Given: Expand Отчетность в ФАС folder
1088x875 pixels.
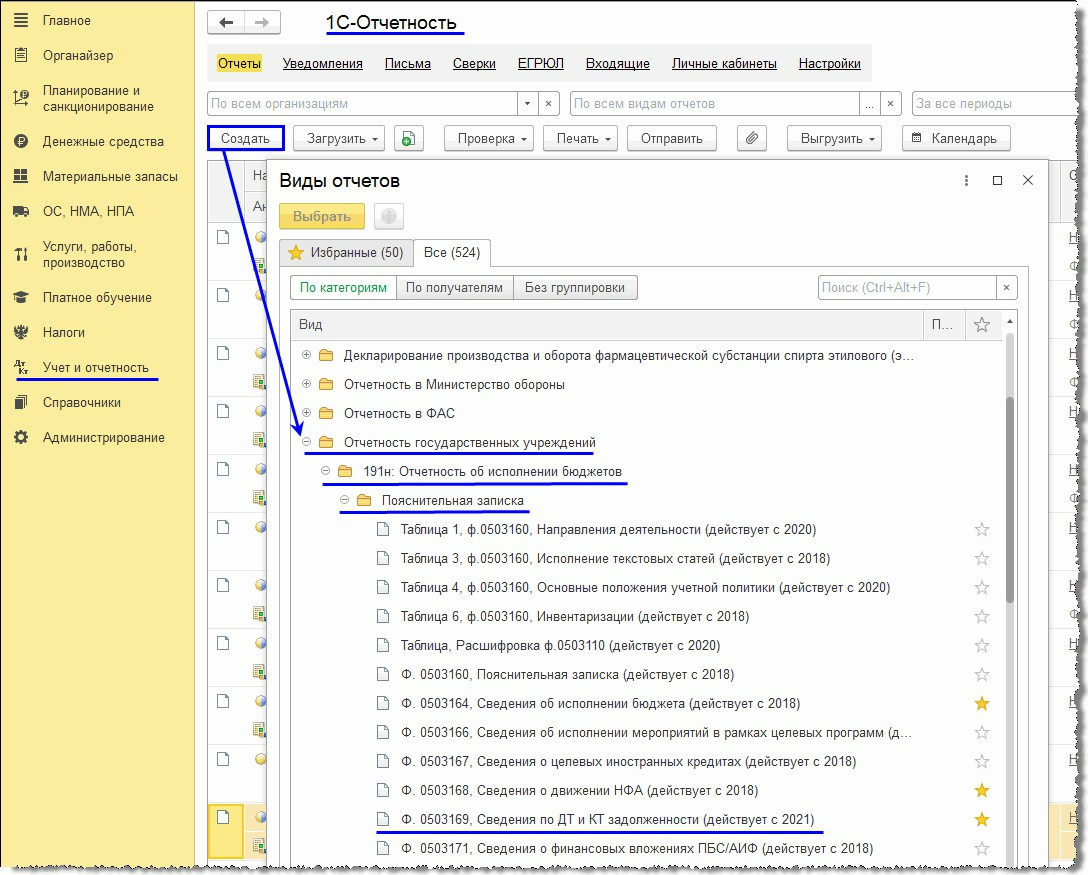Looking at the screenshot, I should (x=306, y=413).
